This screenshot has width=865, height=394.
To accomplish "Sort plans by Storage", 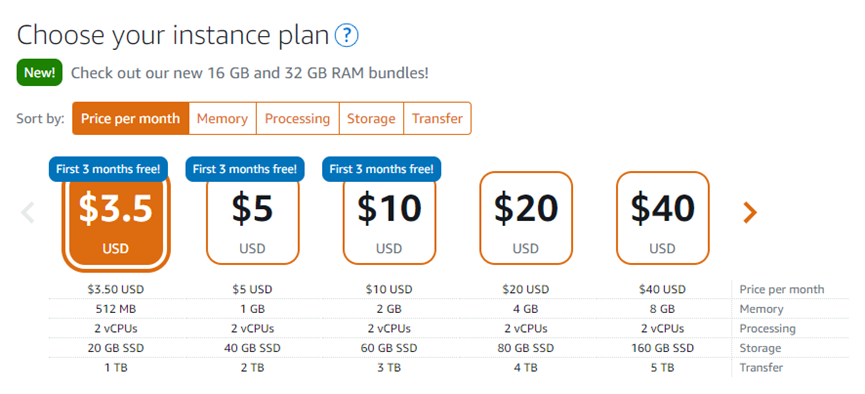I will 371,118.
